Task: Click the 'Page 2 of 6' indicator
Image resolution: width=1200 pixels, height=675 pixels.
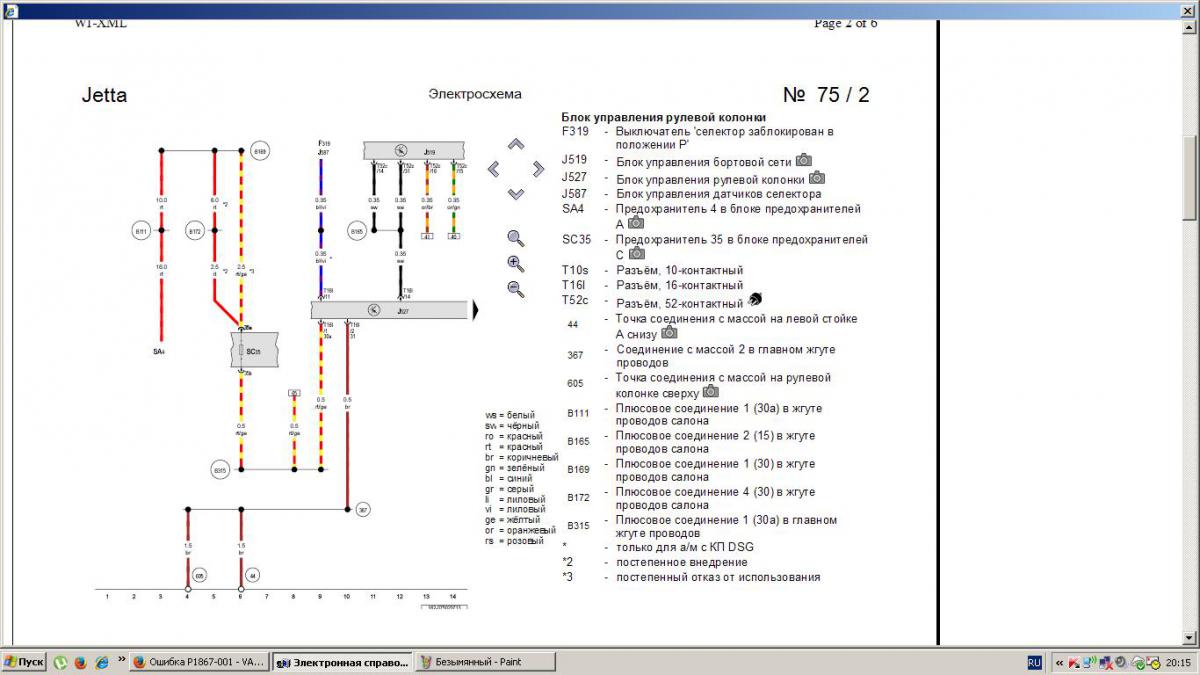Action: click(846, 24)
